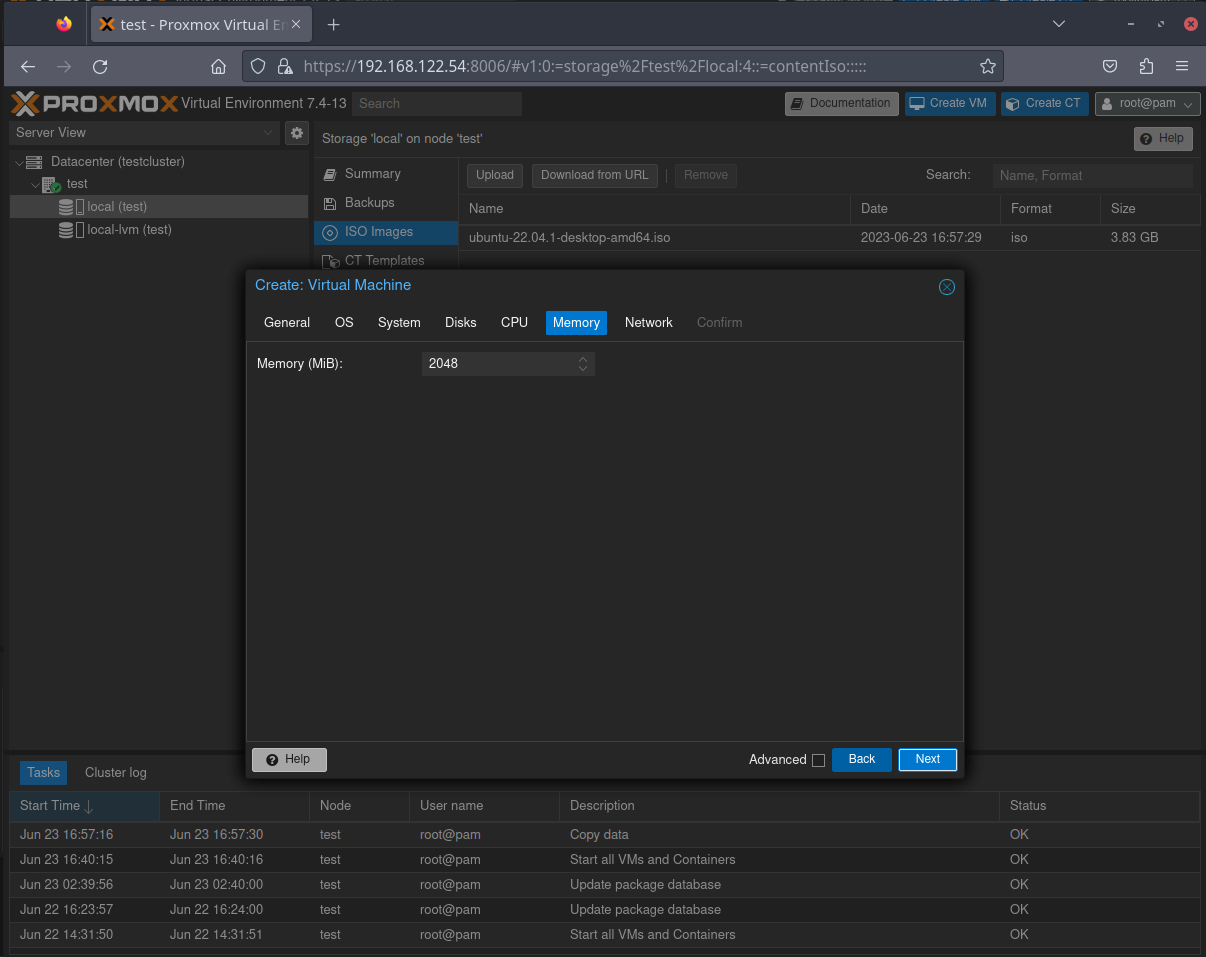Collapse the test node expander
Image resolution: width=1206 pixels, height=957 pixels.
pos(35,185)
